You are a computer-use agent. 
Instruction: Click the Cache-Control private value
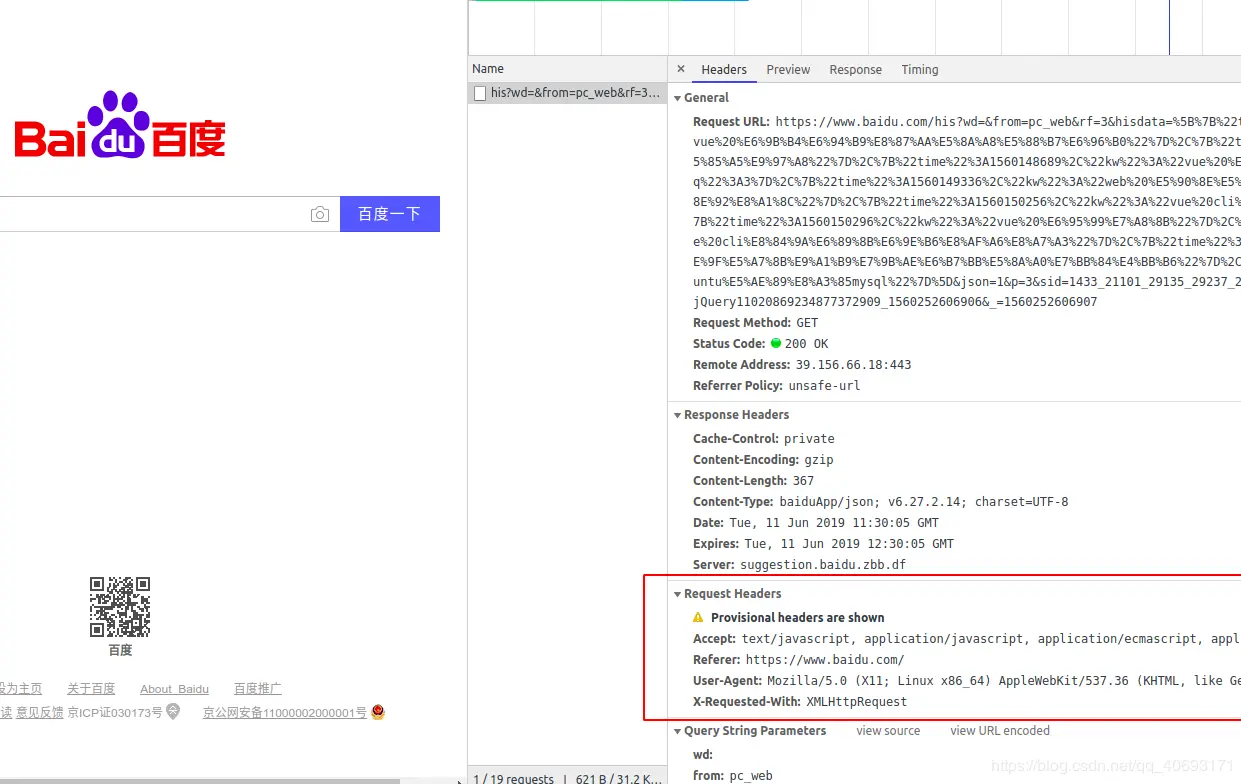click(810, 439)
